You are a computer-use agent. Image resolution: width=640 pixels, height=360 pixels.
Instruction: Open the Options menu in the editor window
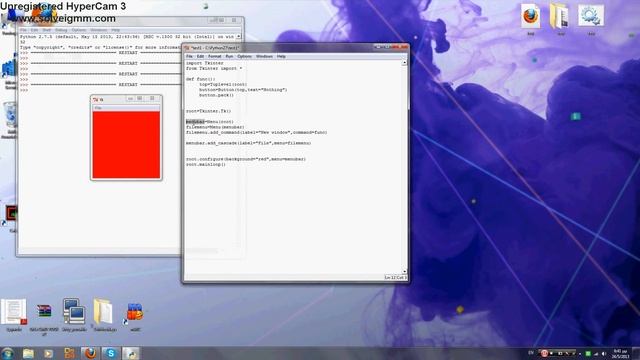pyautogui.click(x=244, y=56)
